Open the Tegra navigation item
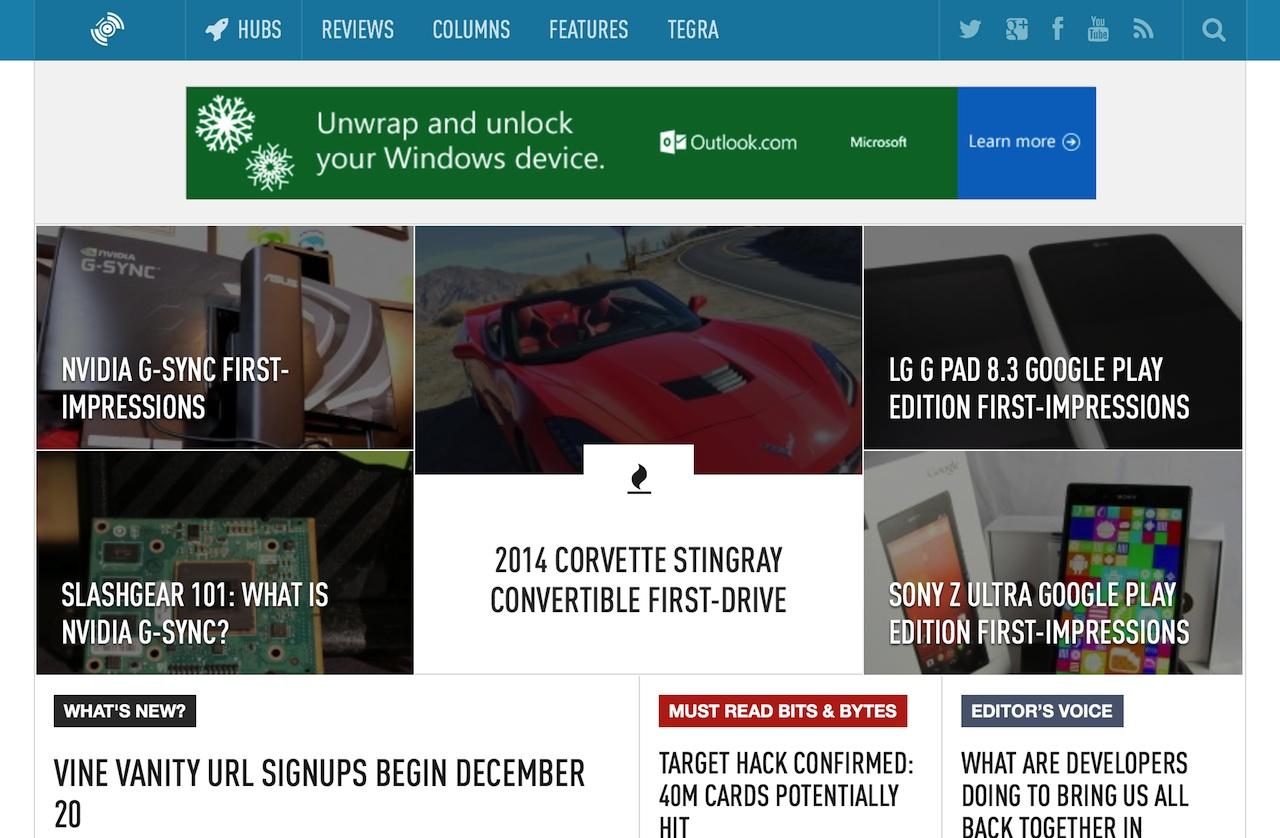Viewport: 1280px width, 838px height. (693, 30)
